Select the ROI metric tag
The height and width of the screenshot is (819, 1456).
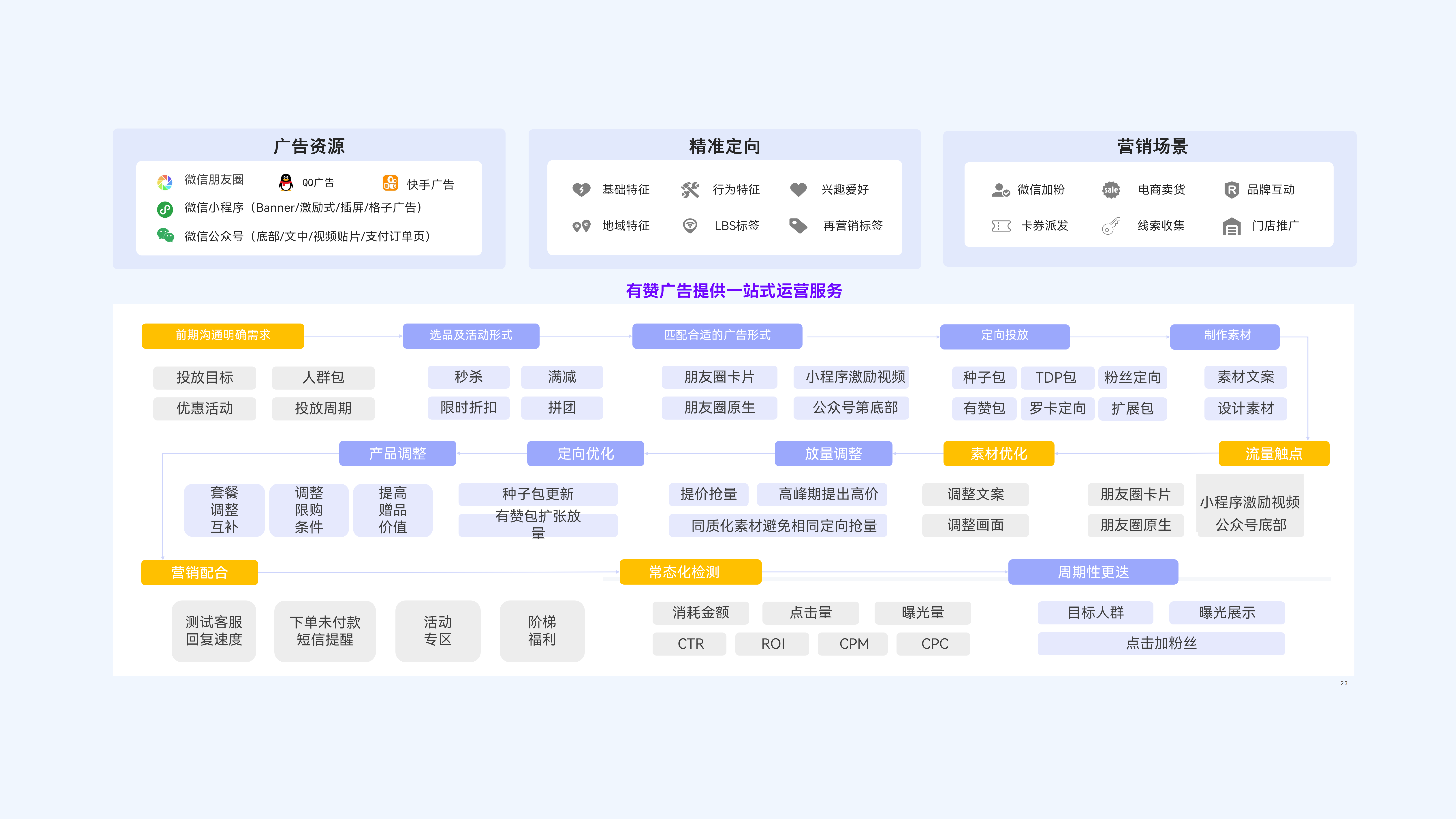click(772, 644)
